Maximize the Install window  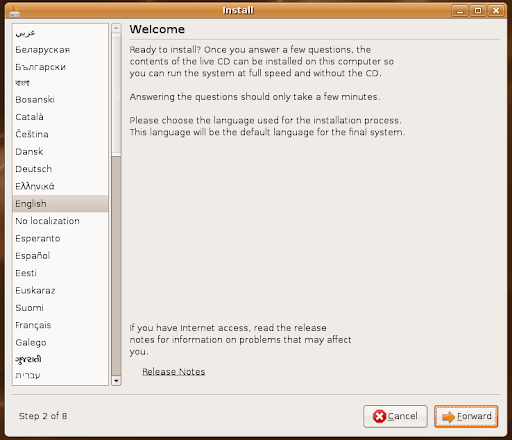(478, 11)
